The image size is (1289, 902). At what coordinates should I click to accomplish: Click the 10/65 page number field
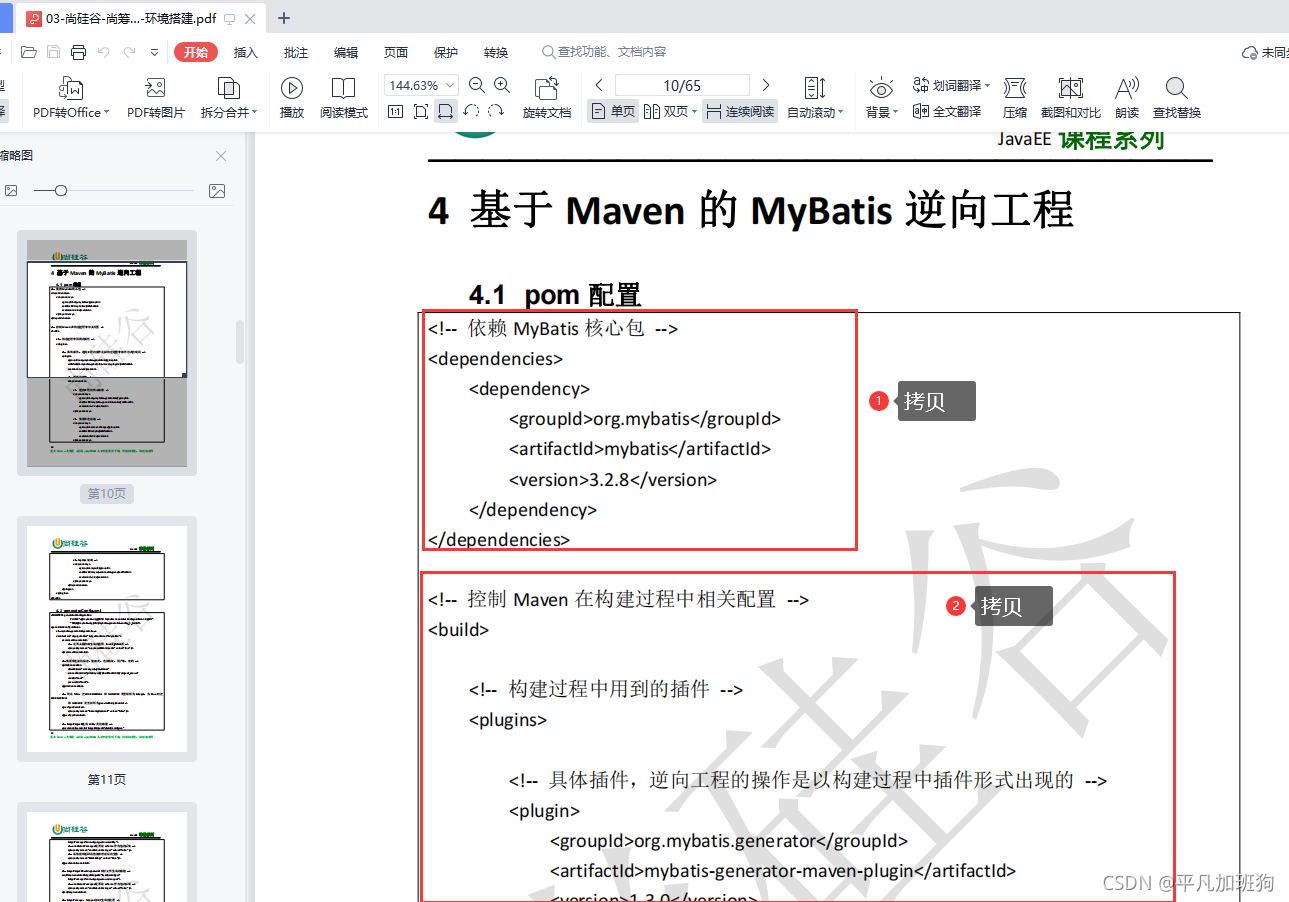(x=682, y=85)
